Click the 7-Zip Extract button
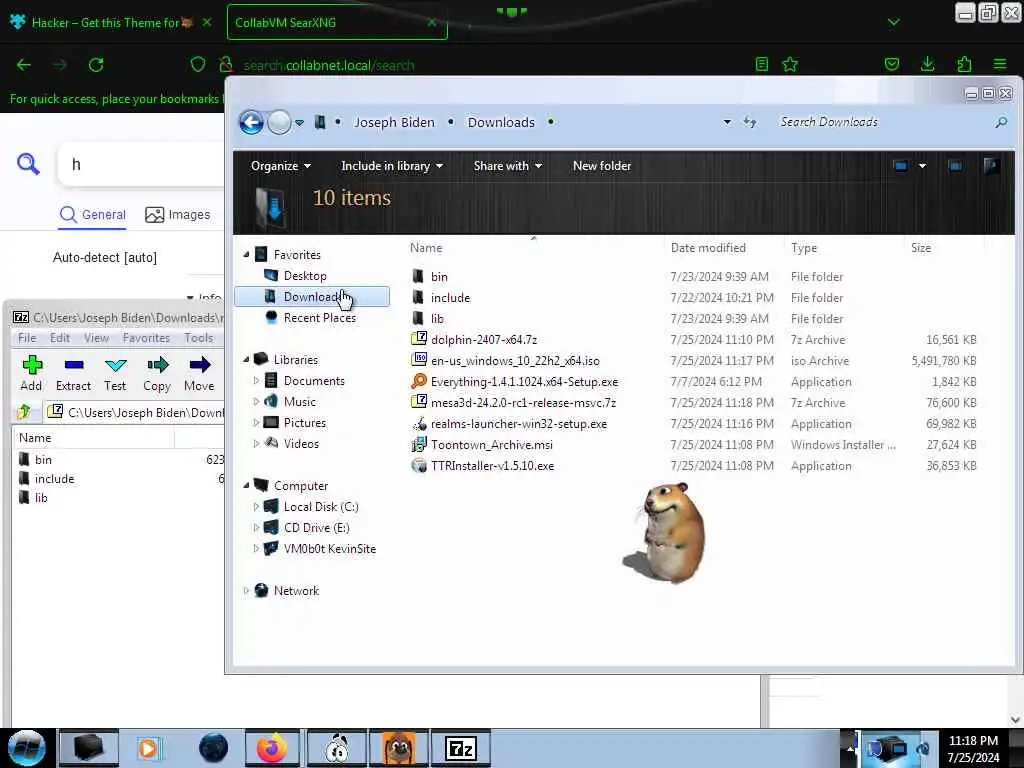Image resolution: width=1024 pixels, height=768 pixels. (73, 374)
